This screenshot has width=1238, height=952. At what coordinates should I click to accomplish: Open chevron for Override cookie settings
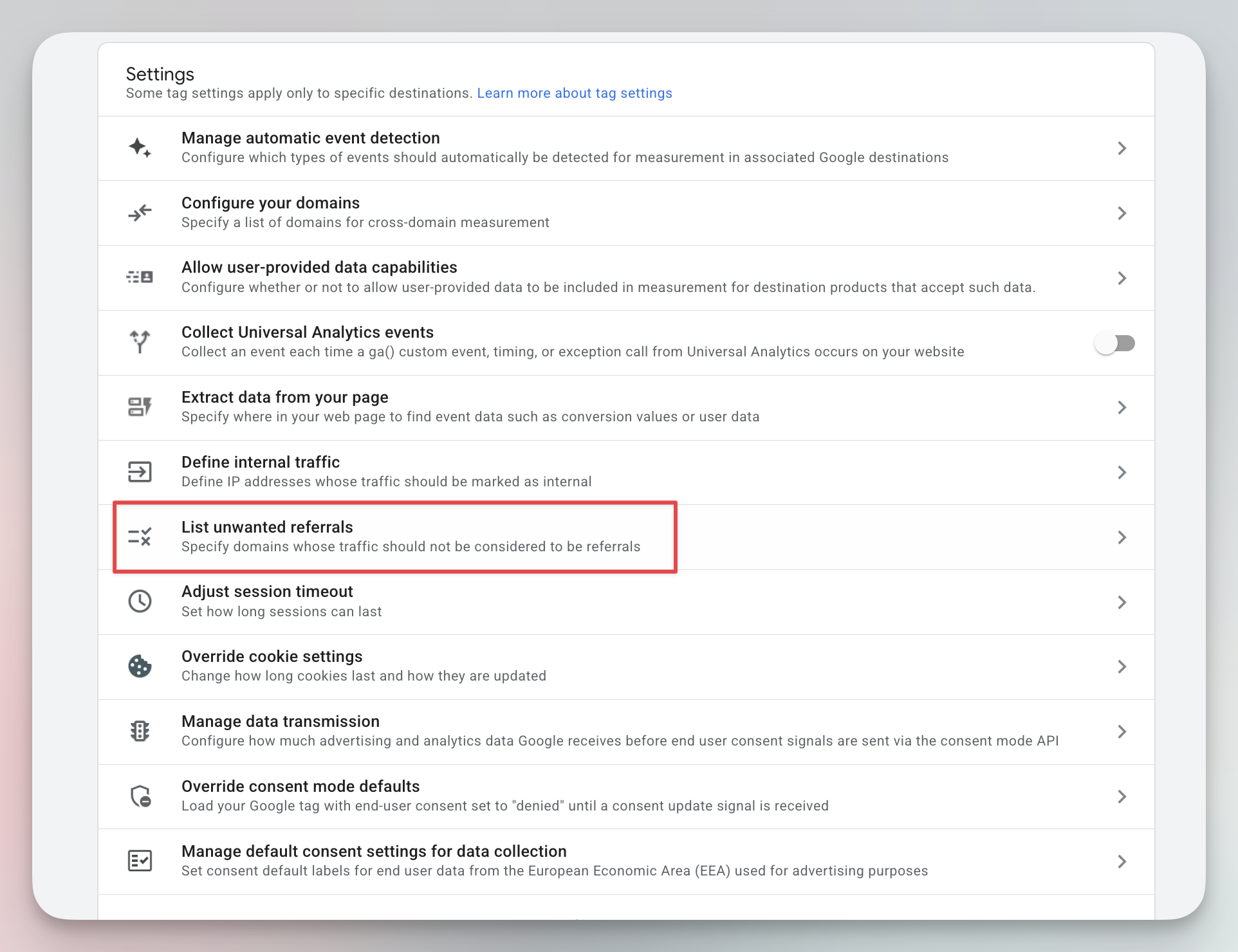1122,666
